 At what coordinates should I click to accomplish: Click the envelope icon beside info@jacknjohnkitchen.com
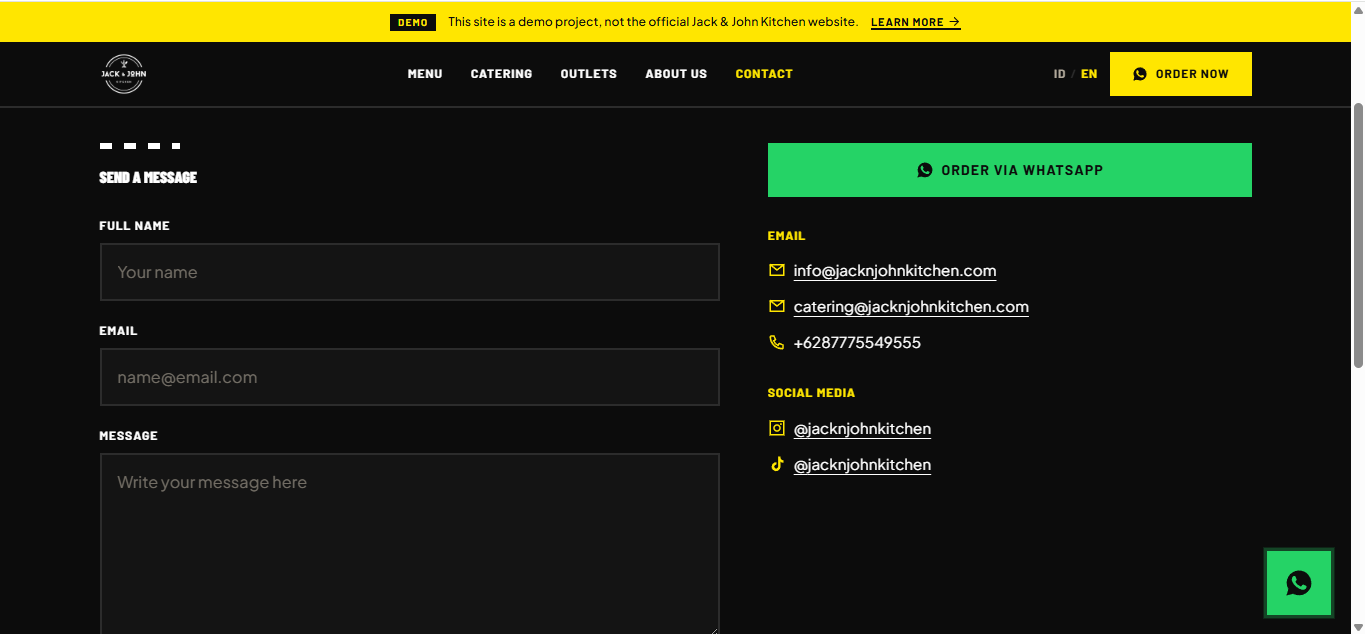(777, 270)
